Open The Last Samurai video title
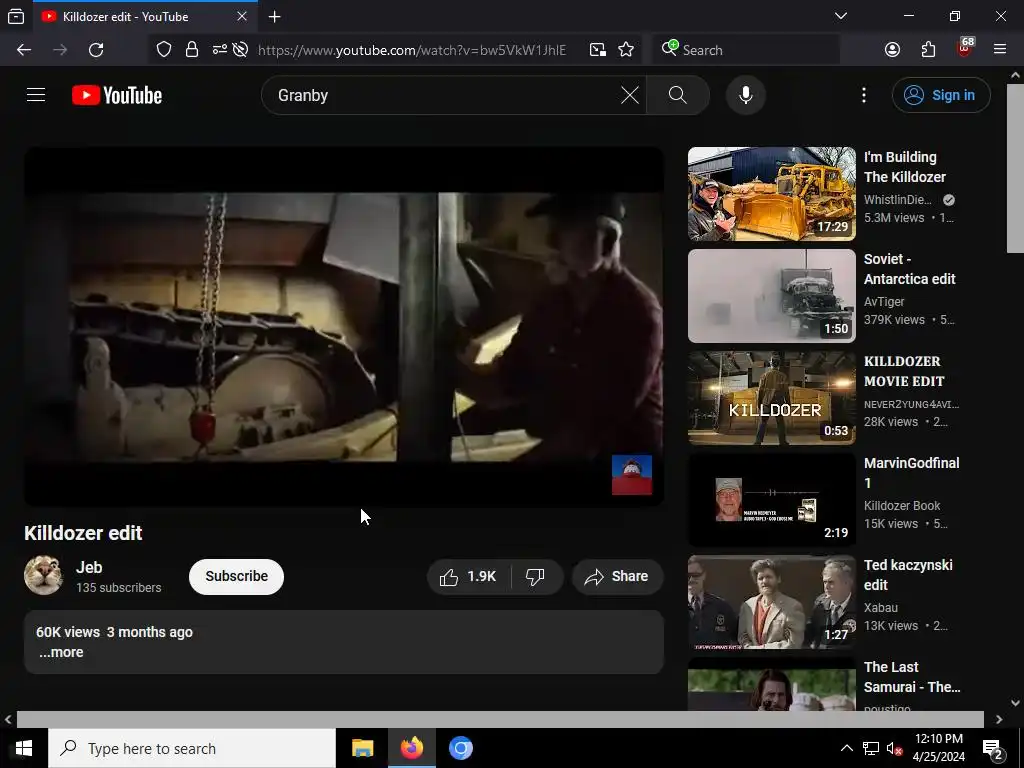The height and width of the screenshot is (768, 1024). 912,677
